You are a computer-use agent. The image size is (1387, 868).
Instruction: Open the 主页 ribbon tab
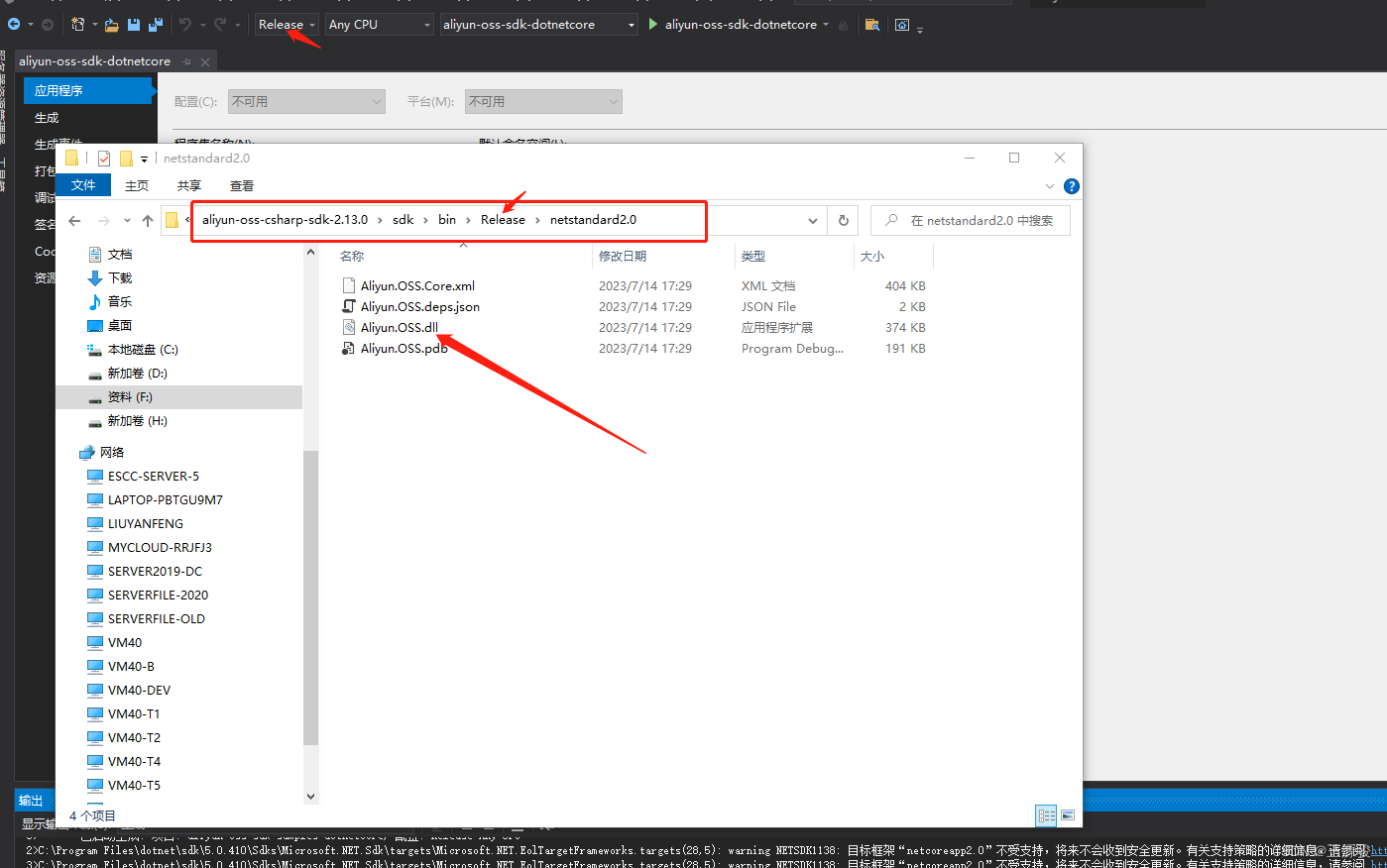137,185
